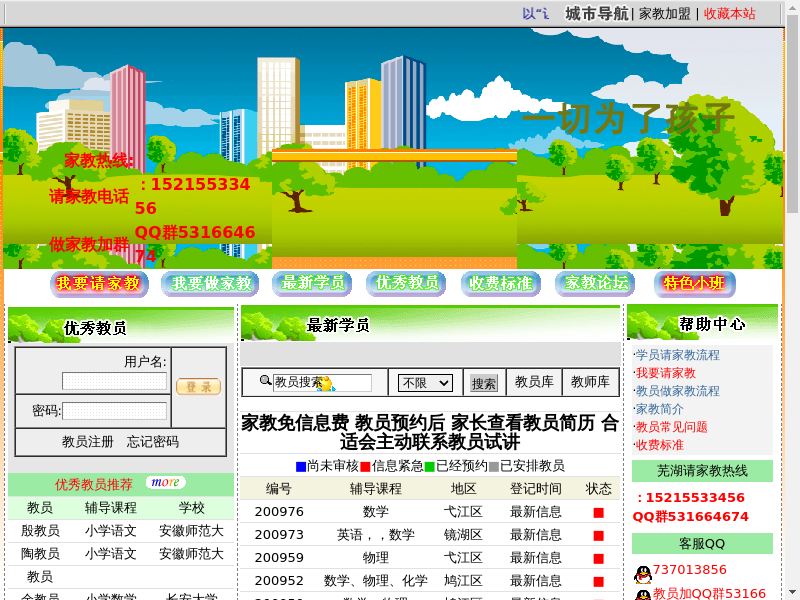This screenshot has height=600, width=800.
Task: Open 最新学员 navigation button
Action: click(x=312, y=284)
